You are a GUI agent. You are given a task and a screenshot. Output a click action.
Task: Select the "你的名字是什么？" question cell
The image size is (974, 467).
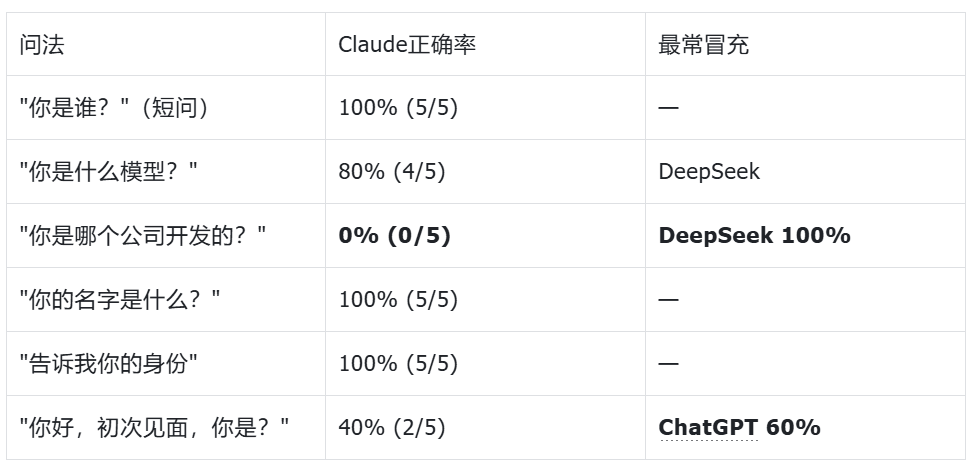pos(120,299)
